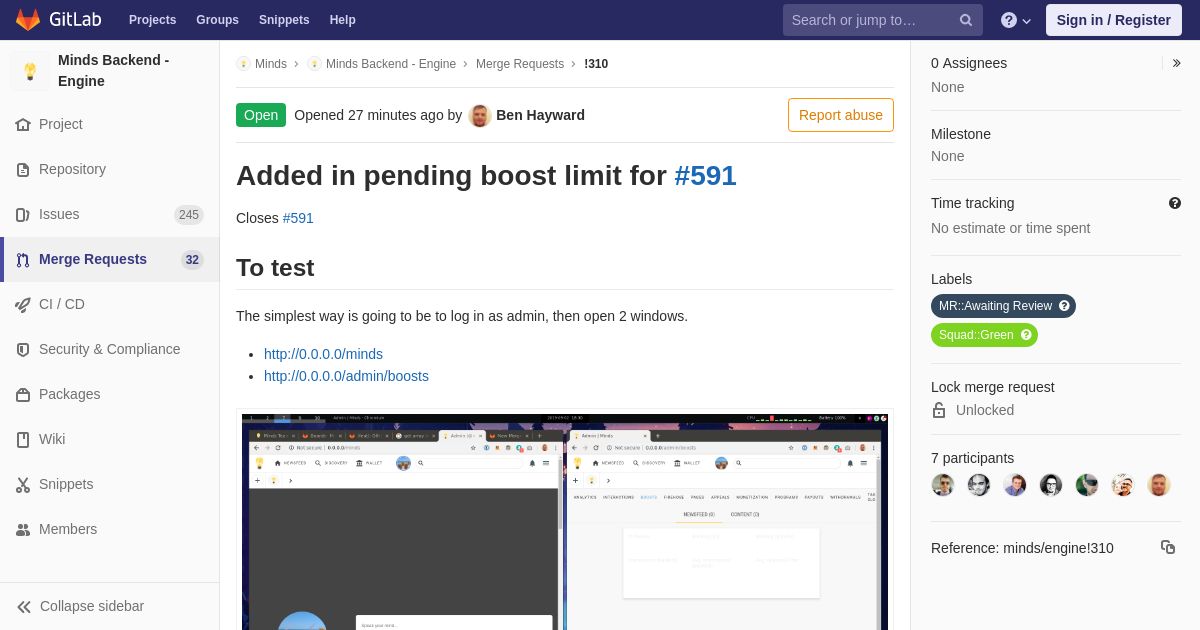Click the Issues count badge 245
This screenshot has height=630, width=1200.
tap(189, 215)
